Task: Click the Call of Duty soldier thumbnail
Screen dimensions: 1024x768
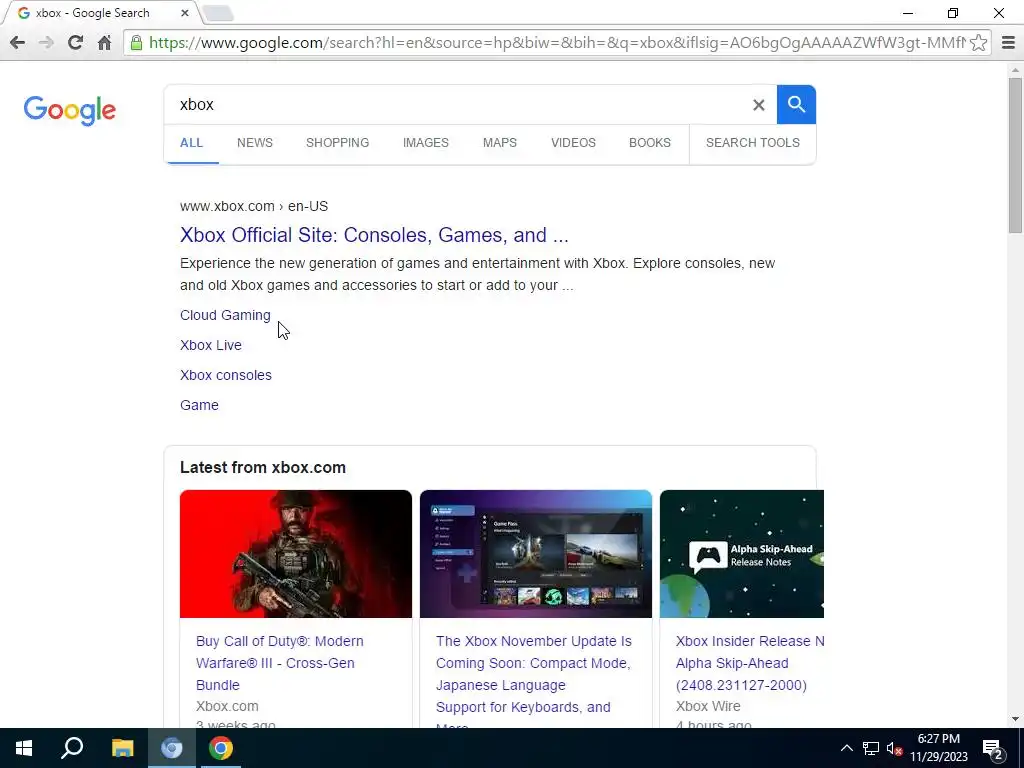Action: [296, 554]
